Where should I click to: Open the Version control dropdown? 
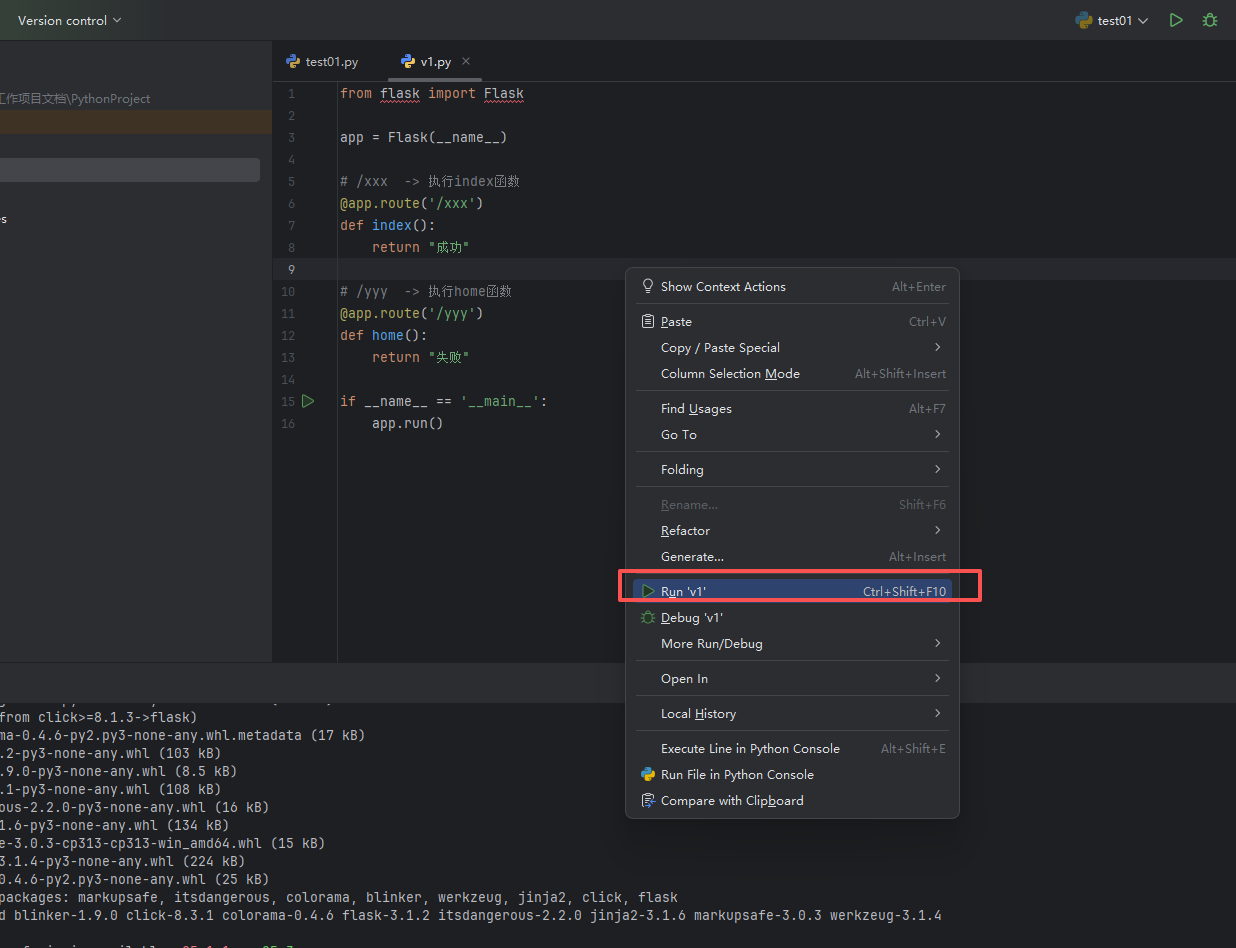click(69, 20)
